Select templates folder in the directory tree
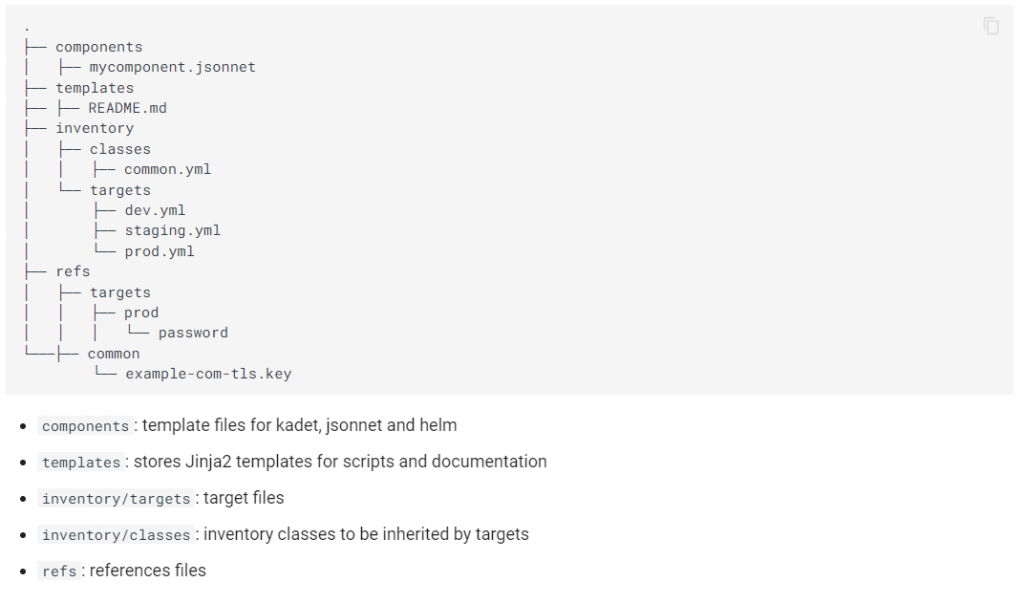 [x=94, y=88]
